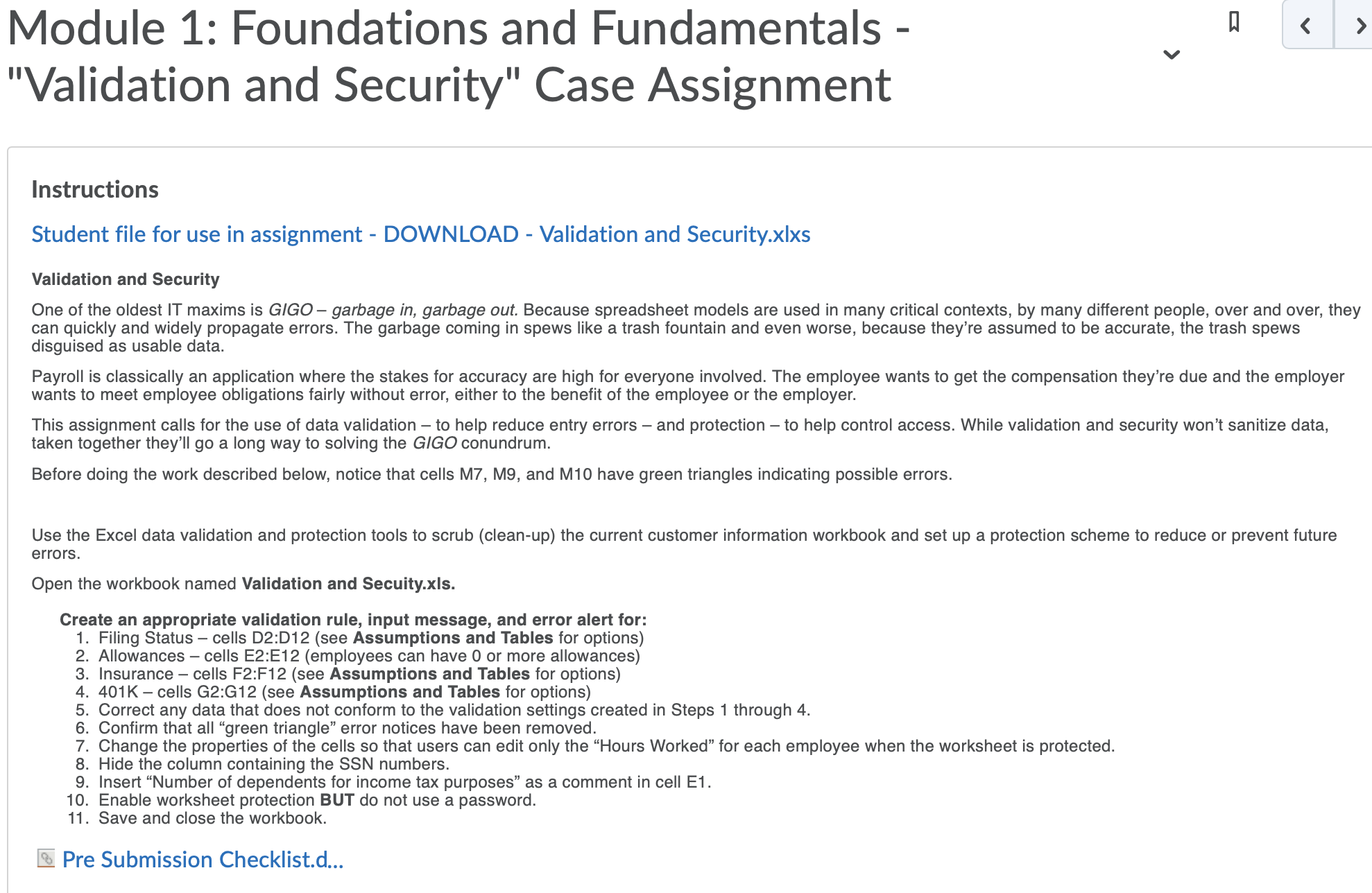The width and height of the screenshot is (1372, 893).
Task: Click the italic 'garbage in, garbage out' phrase
Action: click(425, 310)
